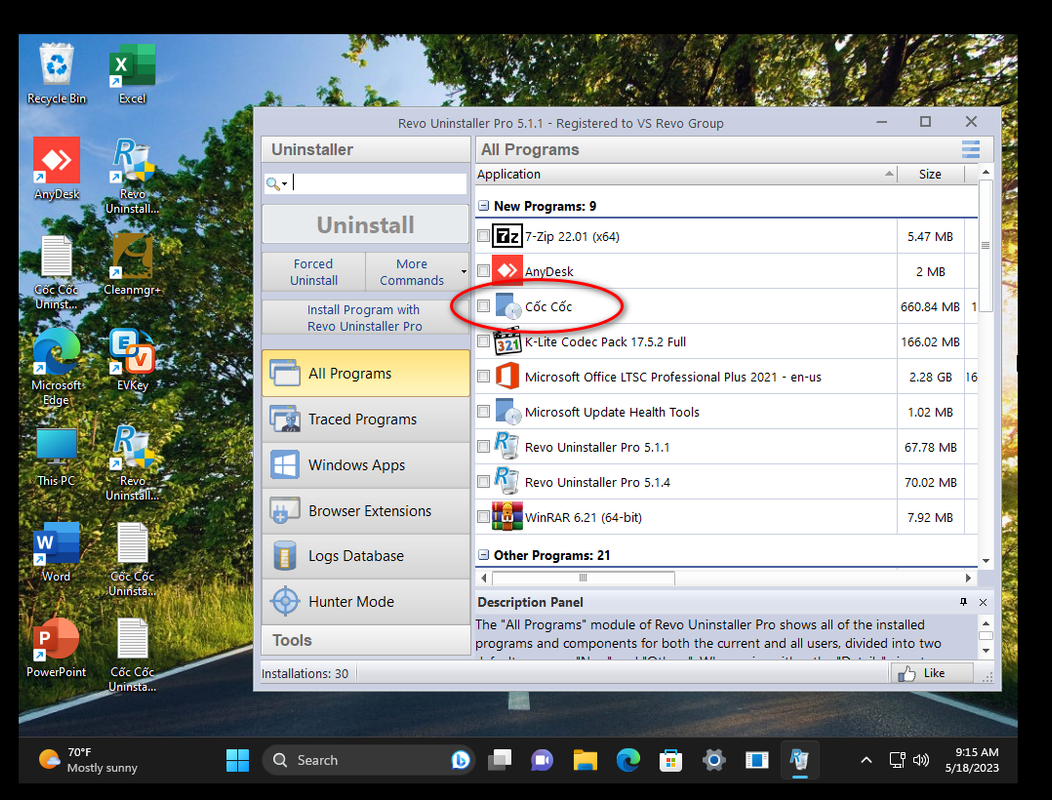Check the Microsoft Office LTSC checkbox

[483, 376]
